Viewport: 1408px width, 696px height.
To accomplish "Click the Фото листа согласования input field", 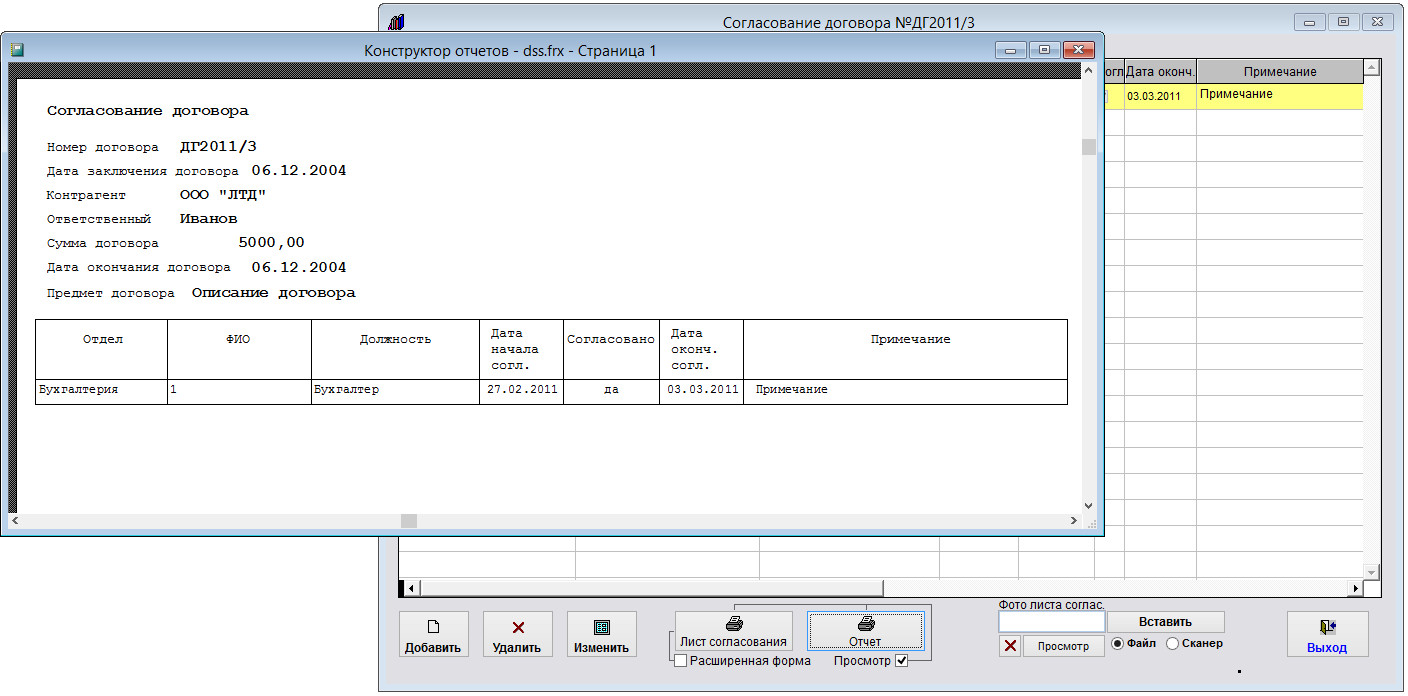I will [x=1051, y=622].
